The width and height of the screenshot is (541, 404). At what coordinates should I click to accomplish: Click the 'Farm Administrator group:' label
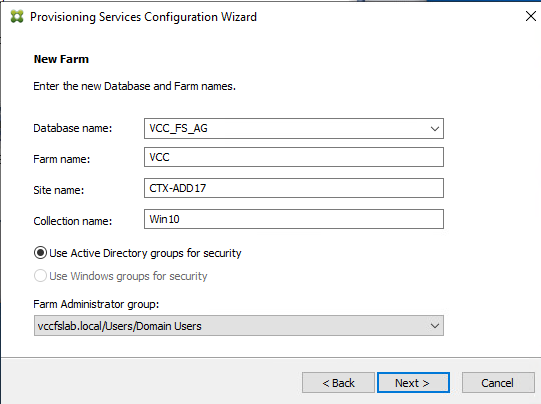[96, 304]
